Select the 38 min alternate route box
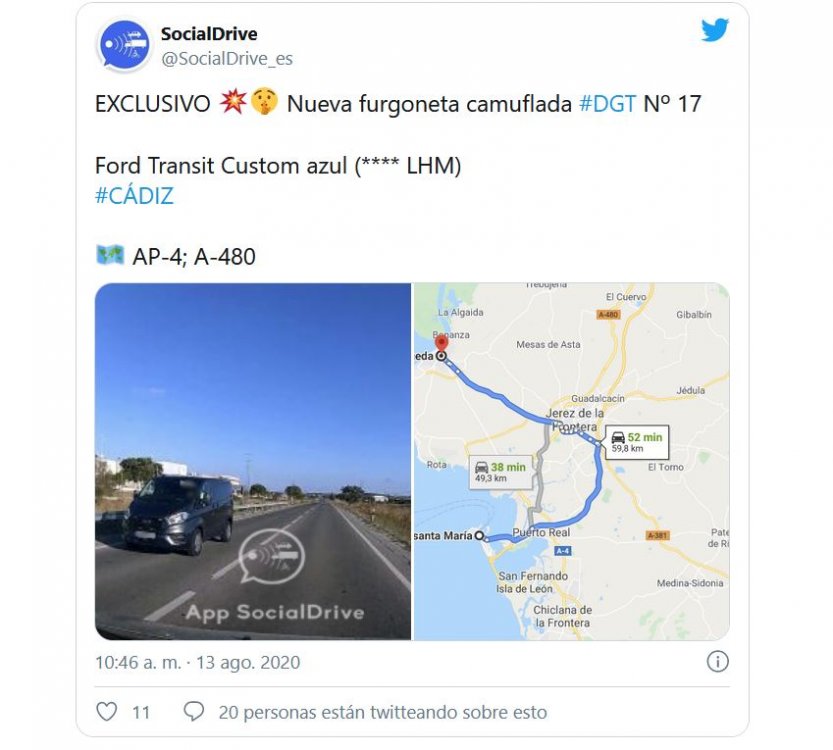 tap(500, 472)
